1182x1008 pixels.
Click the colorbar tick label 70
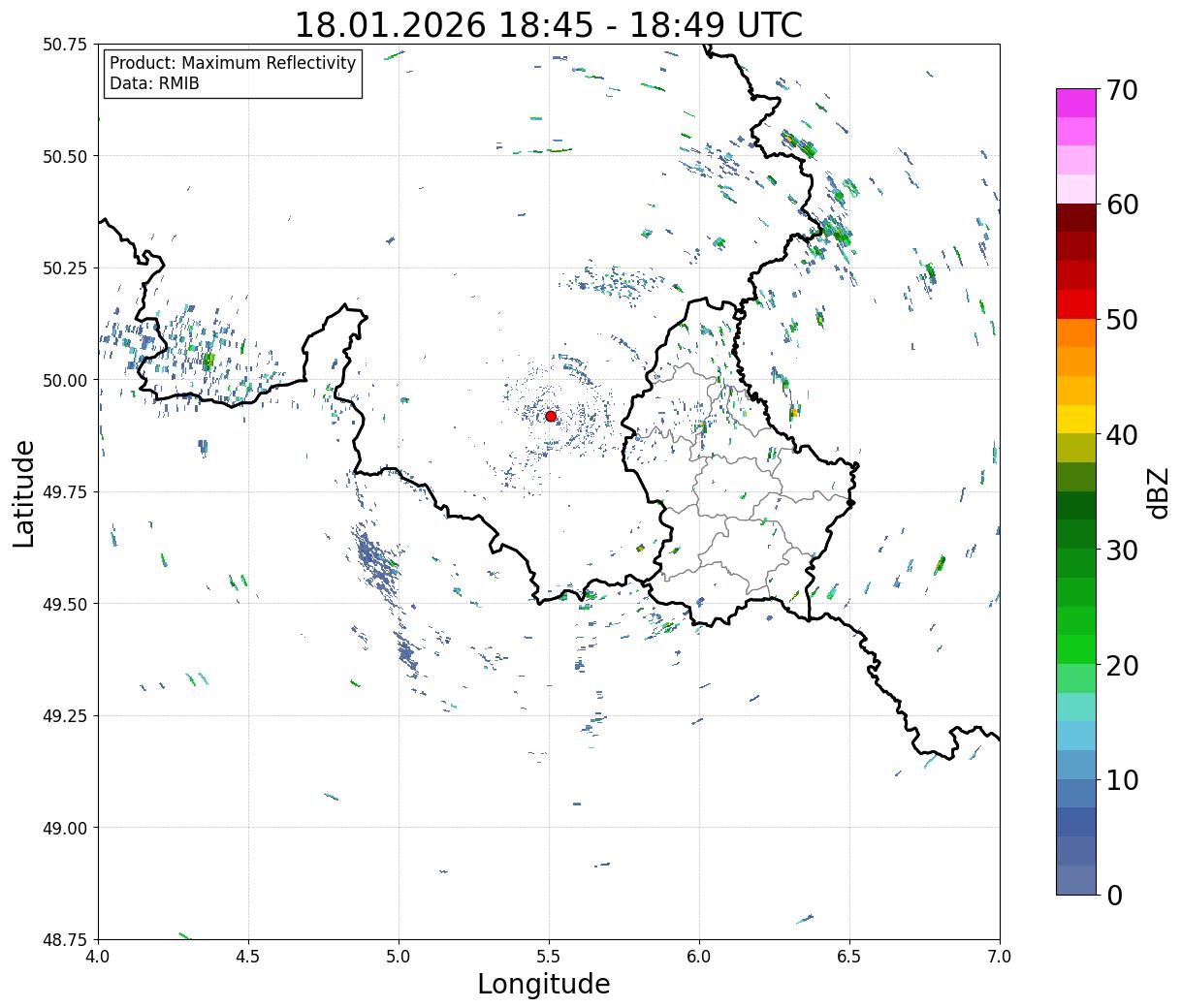pyautogui.click(x=1121, y=90)
